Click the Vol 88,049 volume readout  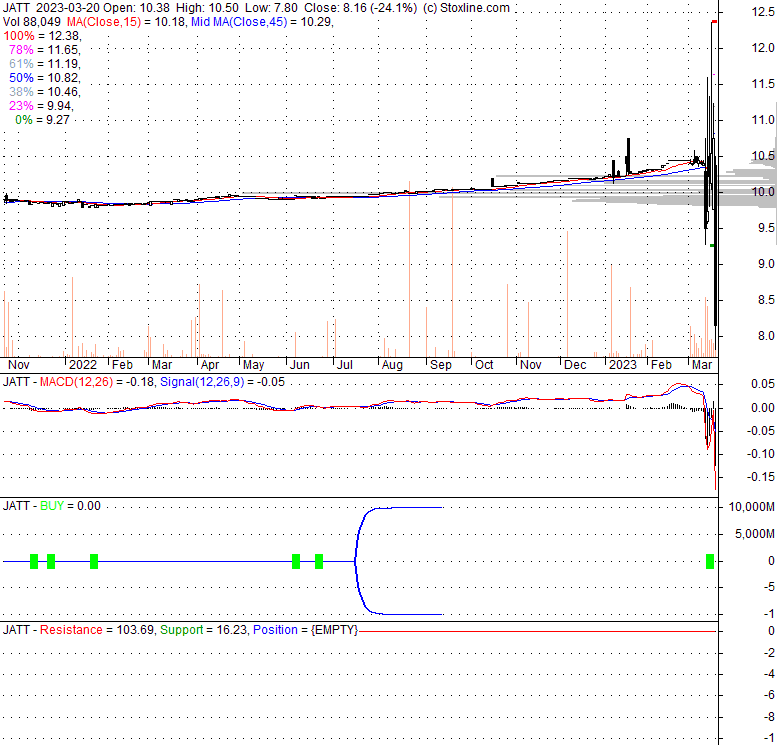[x=32, y=22]
